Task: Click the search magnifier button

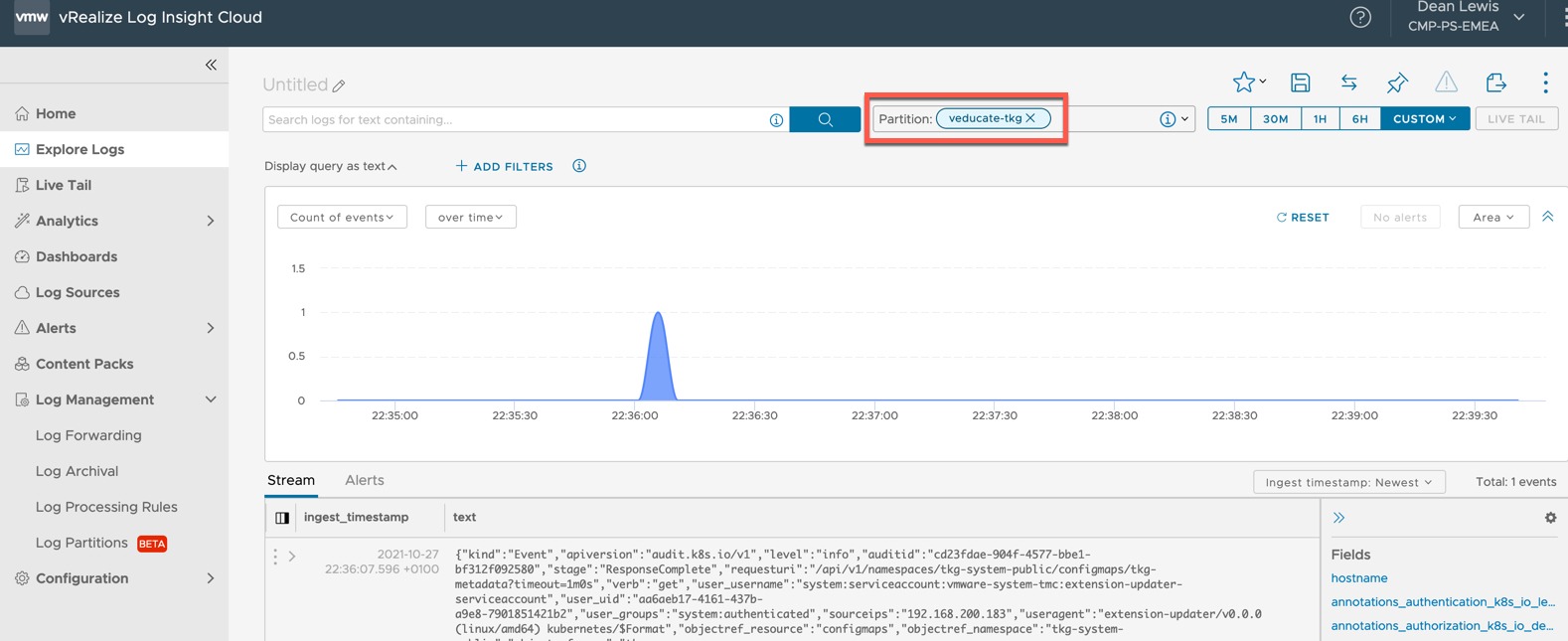Action: (x=825, y=119)
